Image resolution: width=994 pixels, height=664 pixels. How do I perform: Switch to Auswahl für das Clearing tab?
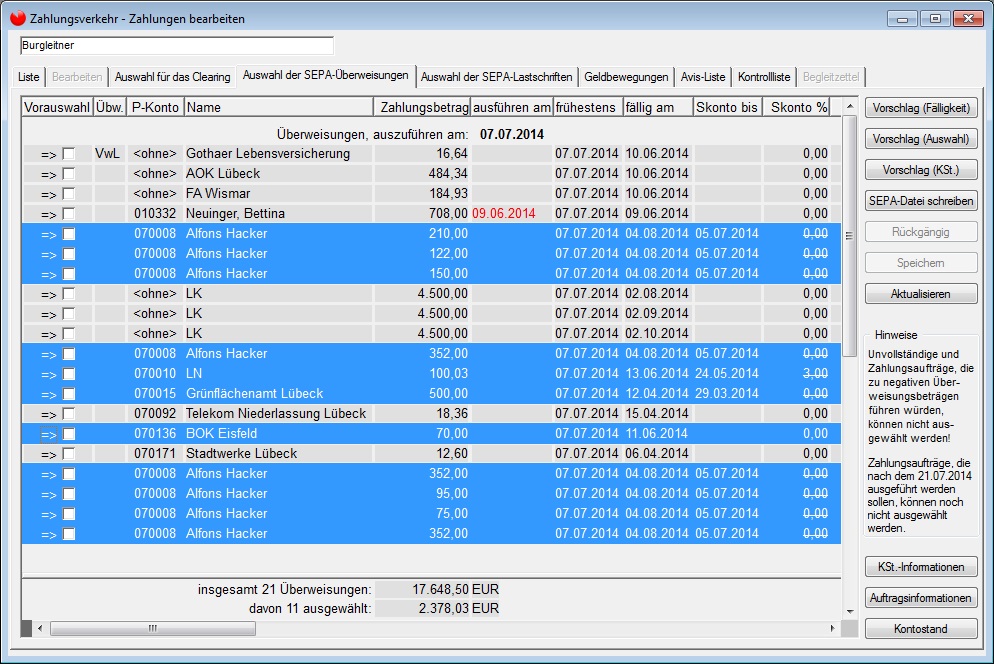[172, 77]
